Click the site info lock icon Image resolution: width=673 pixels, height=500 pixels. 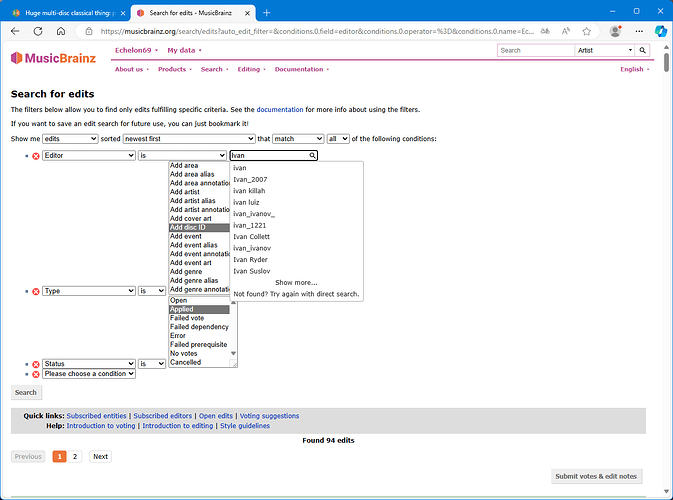tap(89, 31)
